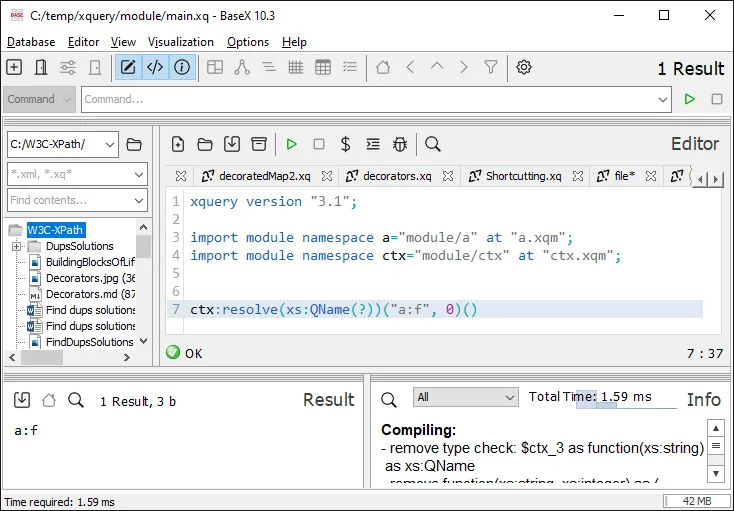Toggle the Explorer view icon
This screenshot has width=734, height=511.
350,67
